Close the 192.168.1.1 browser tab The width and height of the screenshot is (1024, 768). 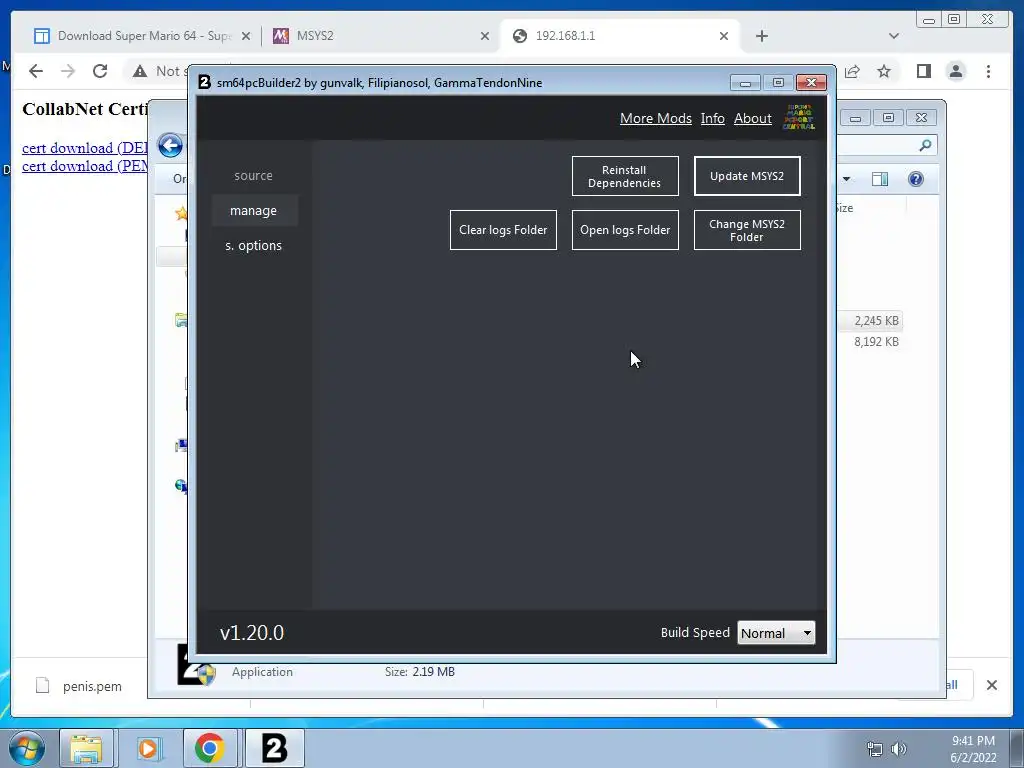coord(724,37)
